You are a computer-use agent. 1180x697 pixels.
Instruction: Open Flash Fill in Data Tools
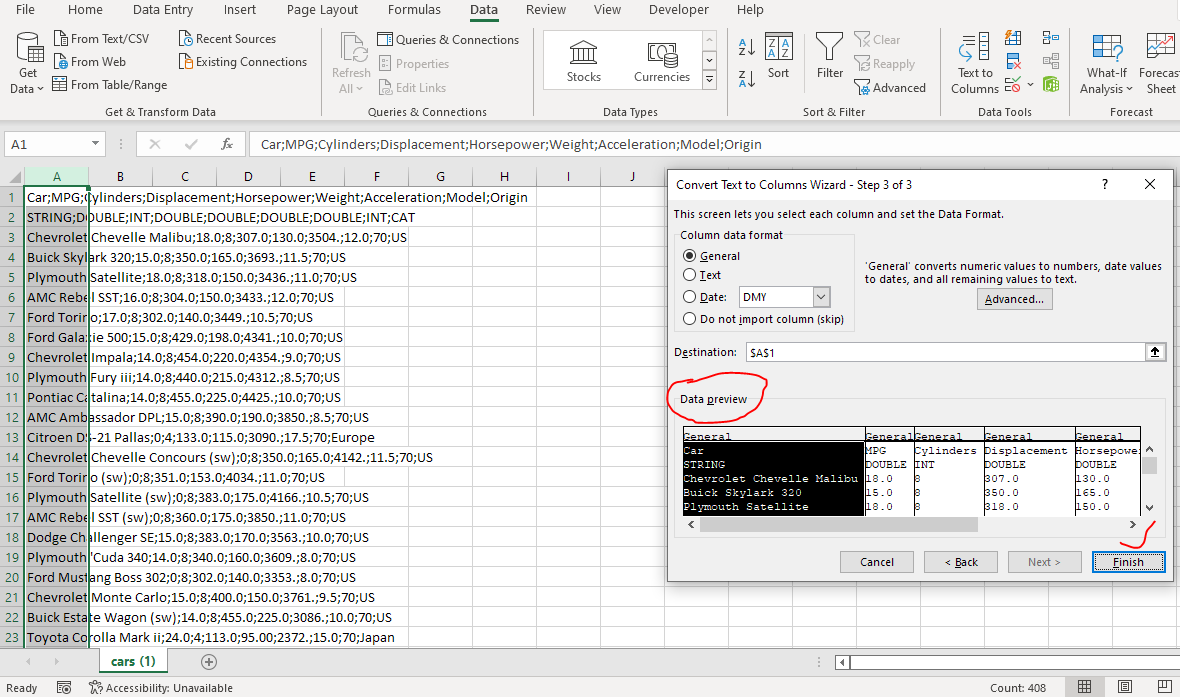point(1013,38)
